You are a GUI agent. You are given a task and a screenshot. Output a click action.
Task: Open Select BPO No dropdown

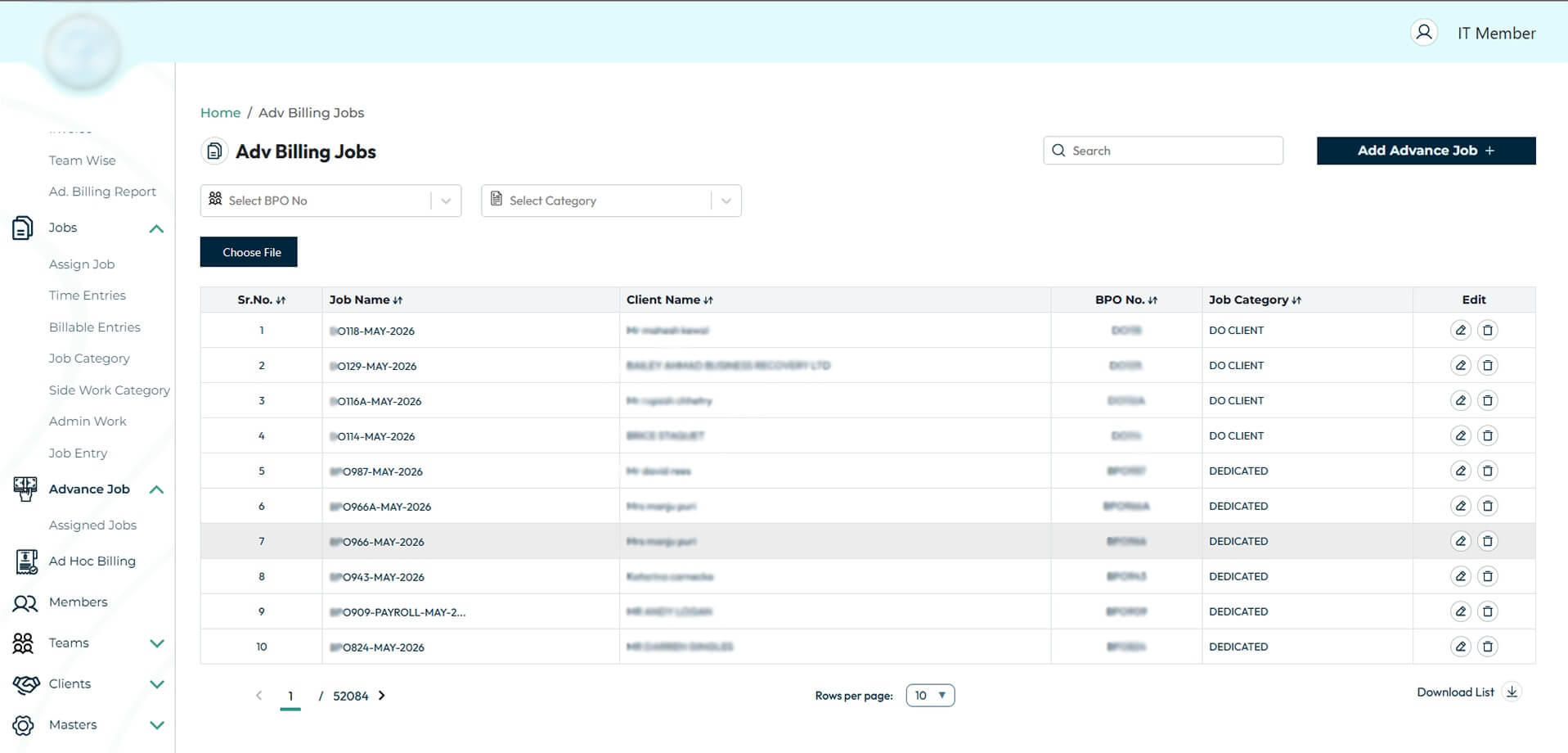coord(330,201)
